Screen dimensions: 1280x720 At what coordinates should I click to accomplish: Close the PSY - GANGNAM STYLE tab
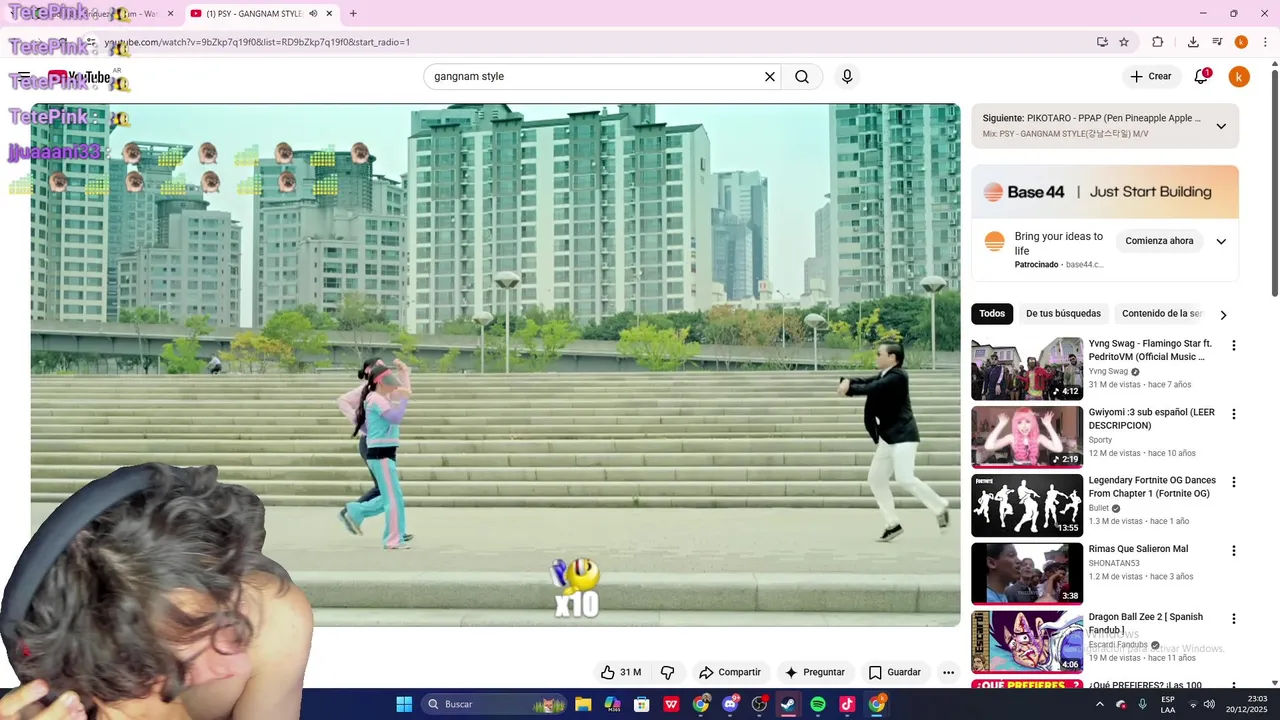tap(329, 14)
